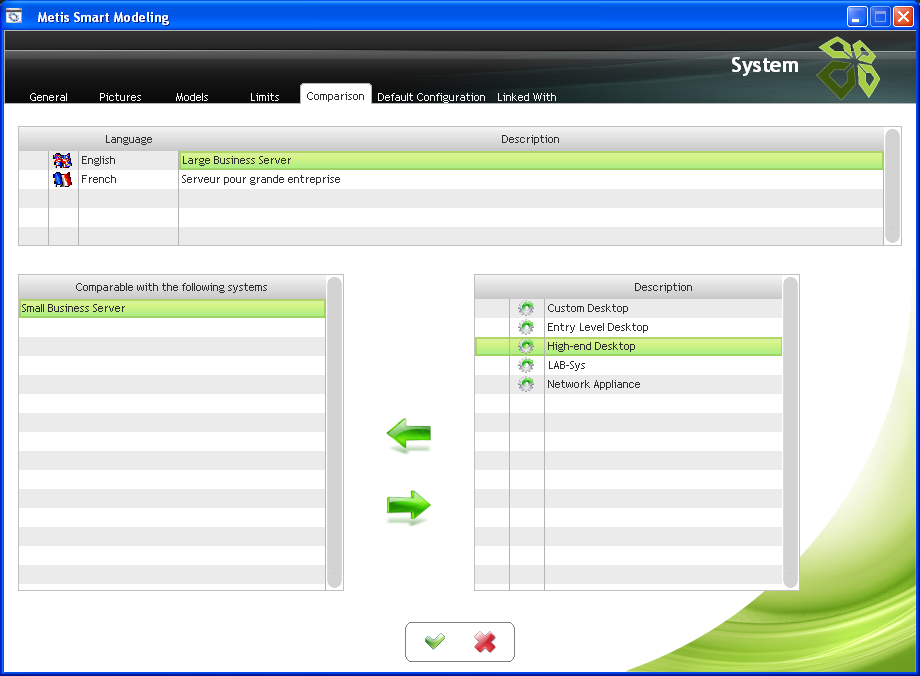The image size is (920, 676).
Task: Click the gear icon beside Entry Level Desktop
Action: pyautogui.click(x=526, y=327)
